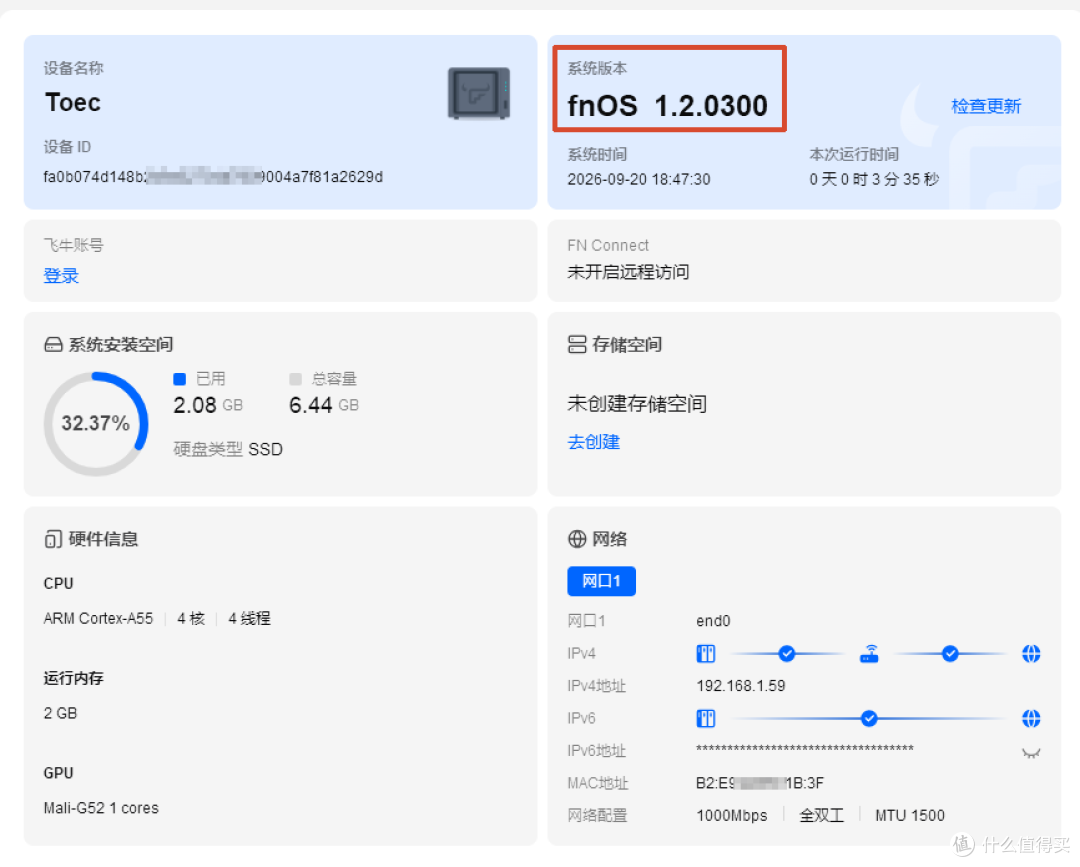1080x867 pixels.
Task: Click the hardware info section icon
Action: 53,539
